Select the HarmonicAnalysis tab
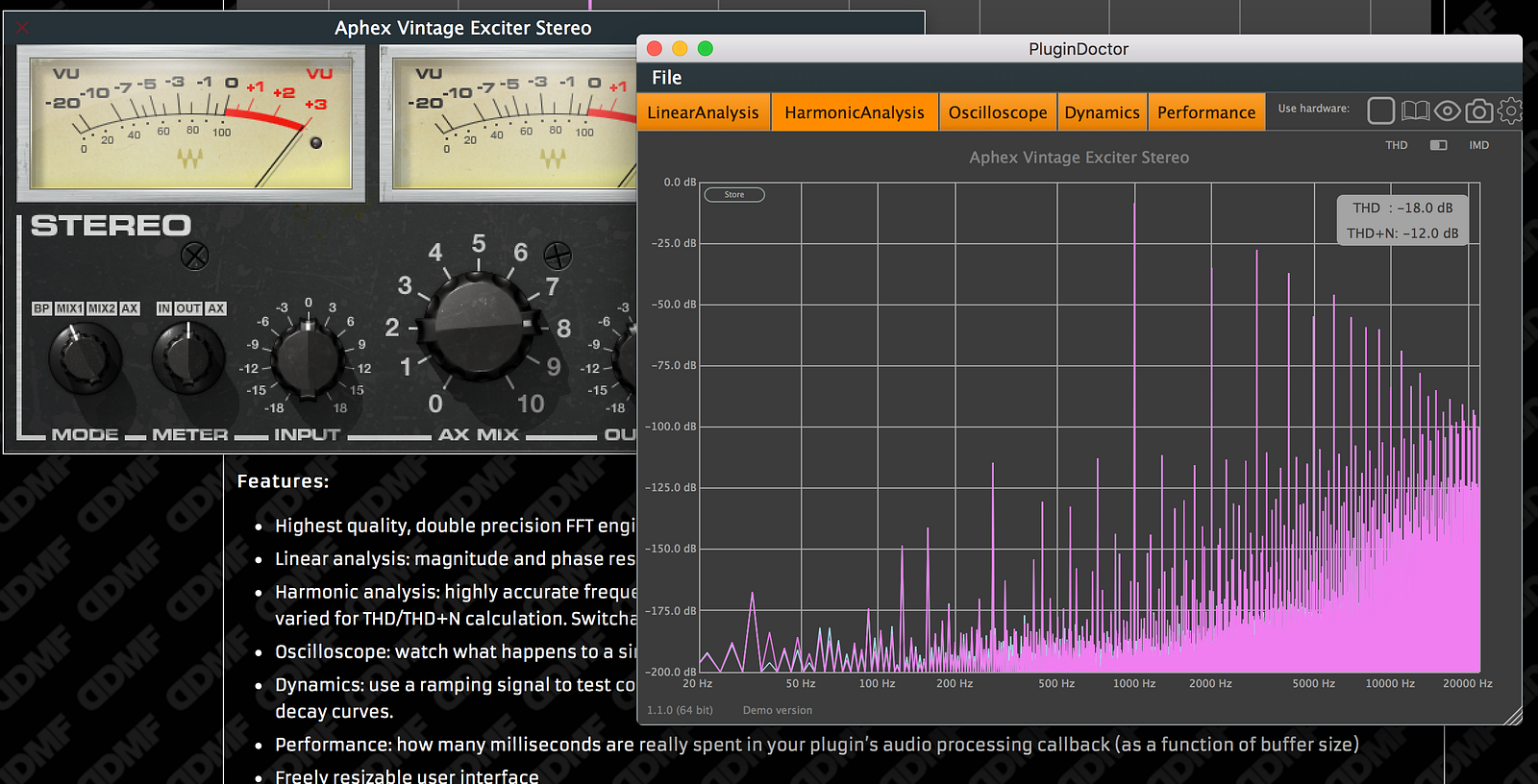 [x=855, y=112]
